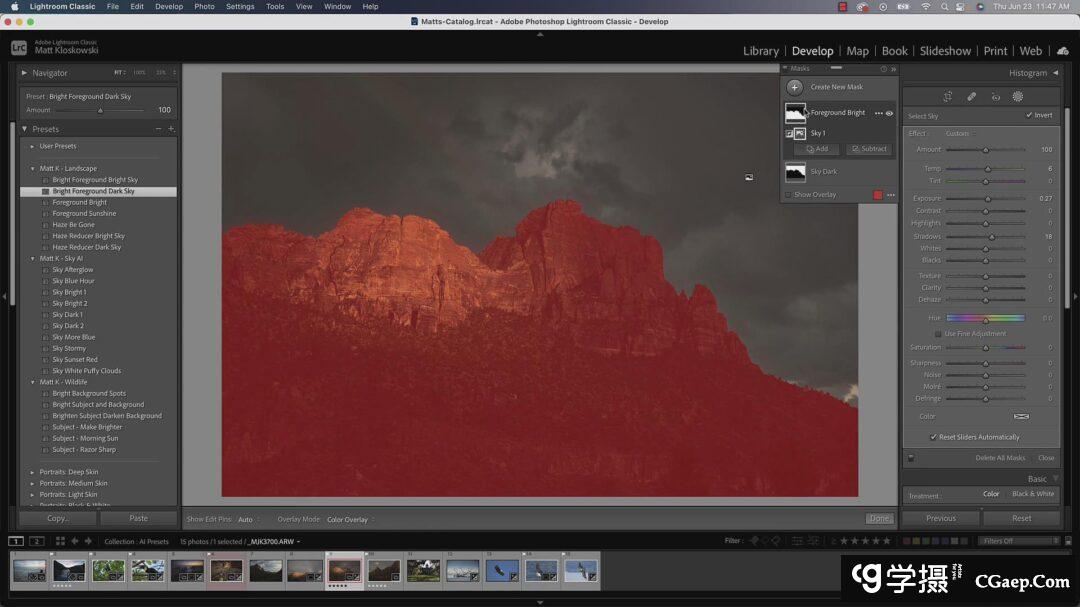Click the Subtract button under Sky 1
This screenshot has height=607, width=1080.
tap(869, 149)
